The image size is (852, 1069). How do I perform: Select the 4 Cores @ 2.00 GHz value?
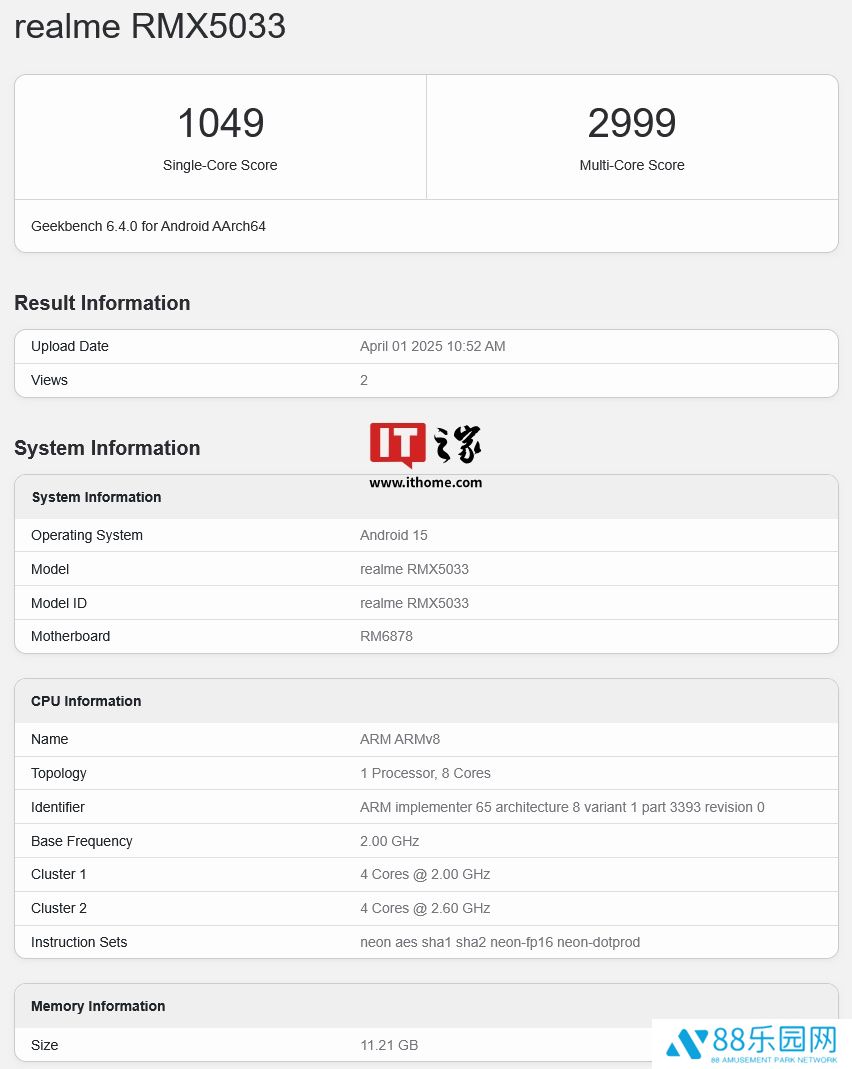[x=425, y=874]
